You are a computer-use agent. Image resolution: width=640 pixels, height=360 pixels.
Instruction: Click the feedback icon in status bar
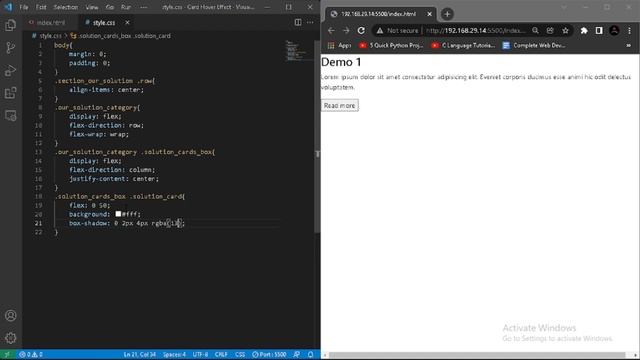pyautogui.click(x=297, y=354)
